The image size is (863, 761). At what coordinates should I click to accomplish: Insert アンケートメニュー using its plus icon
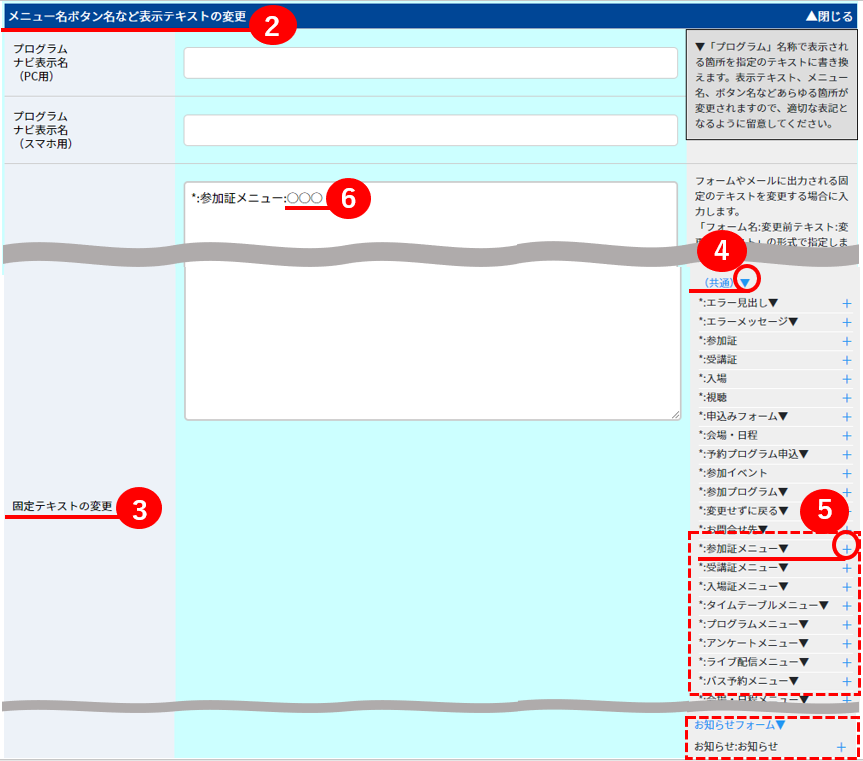click(x=846, y=644)
